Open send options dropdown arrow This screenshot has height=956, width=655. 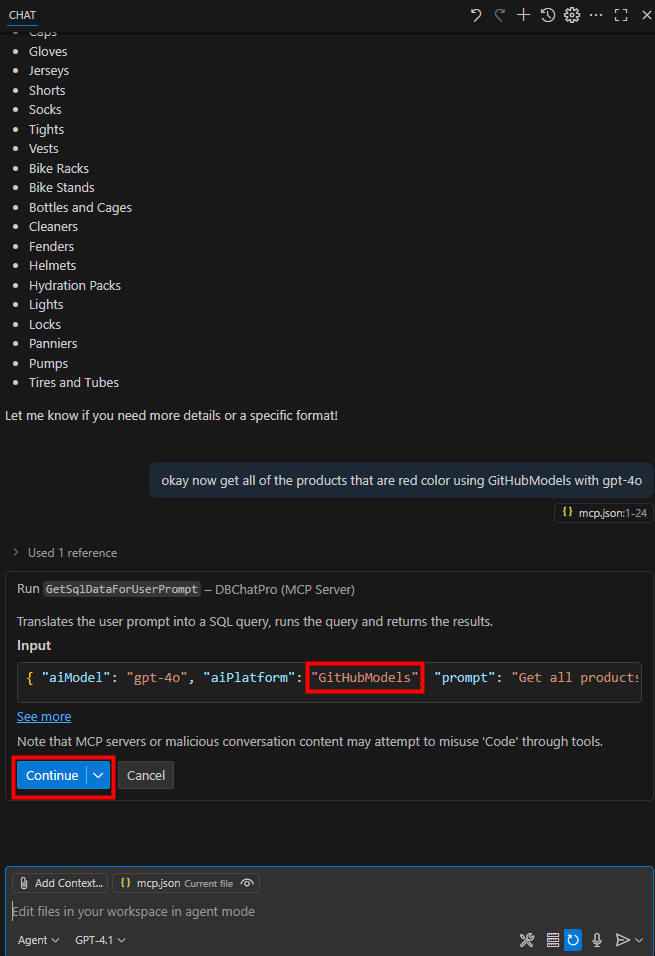639,940
